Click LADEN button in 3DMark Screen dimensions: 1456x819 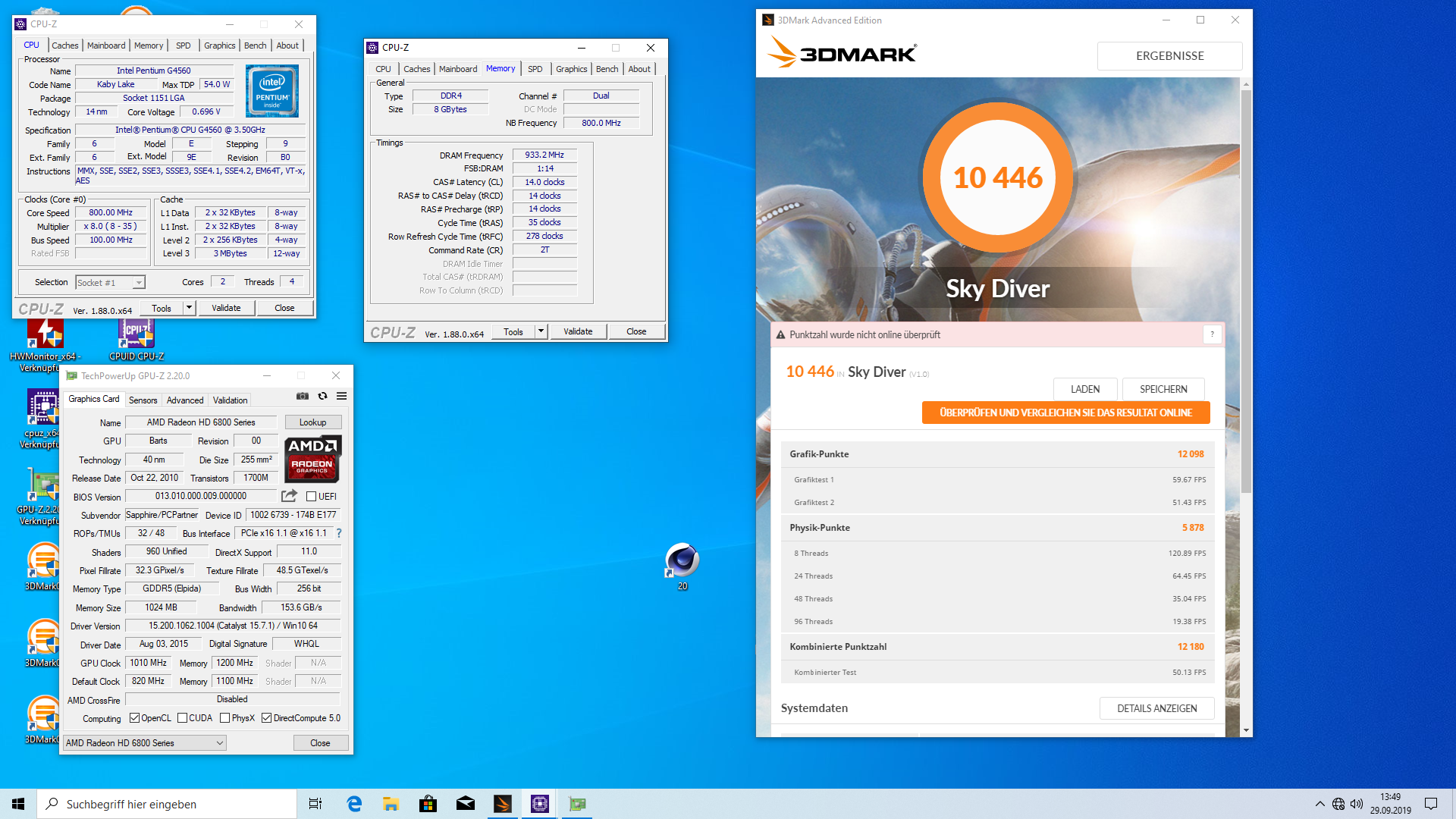coord(1085,389)
